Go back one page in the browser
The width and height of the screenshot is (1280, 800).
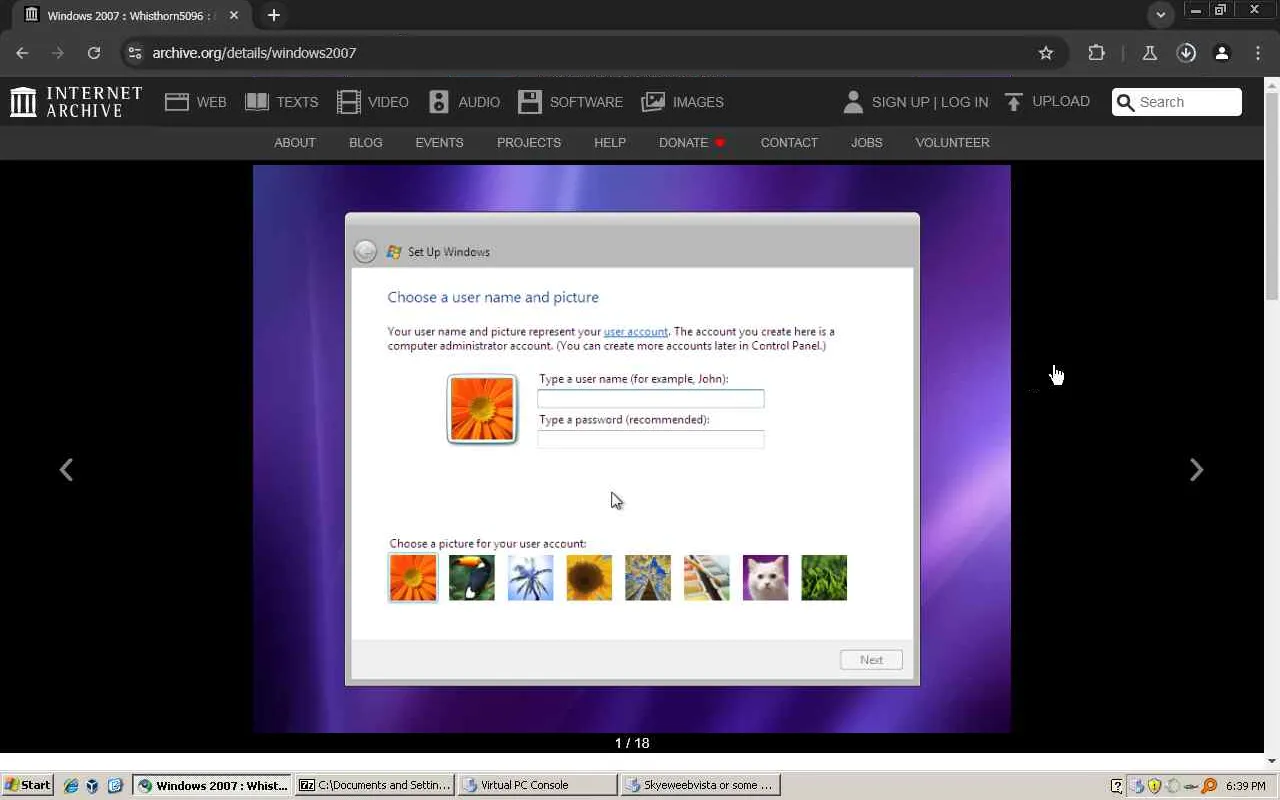(x=22, y=53)
